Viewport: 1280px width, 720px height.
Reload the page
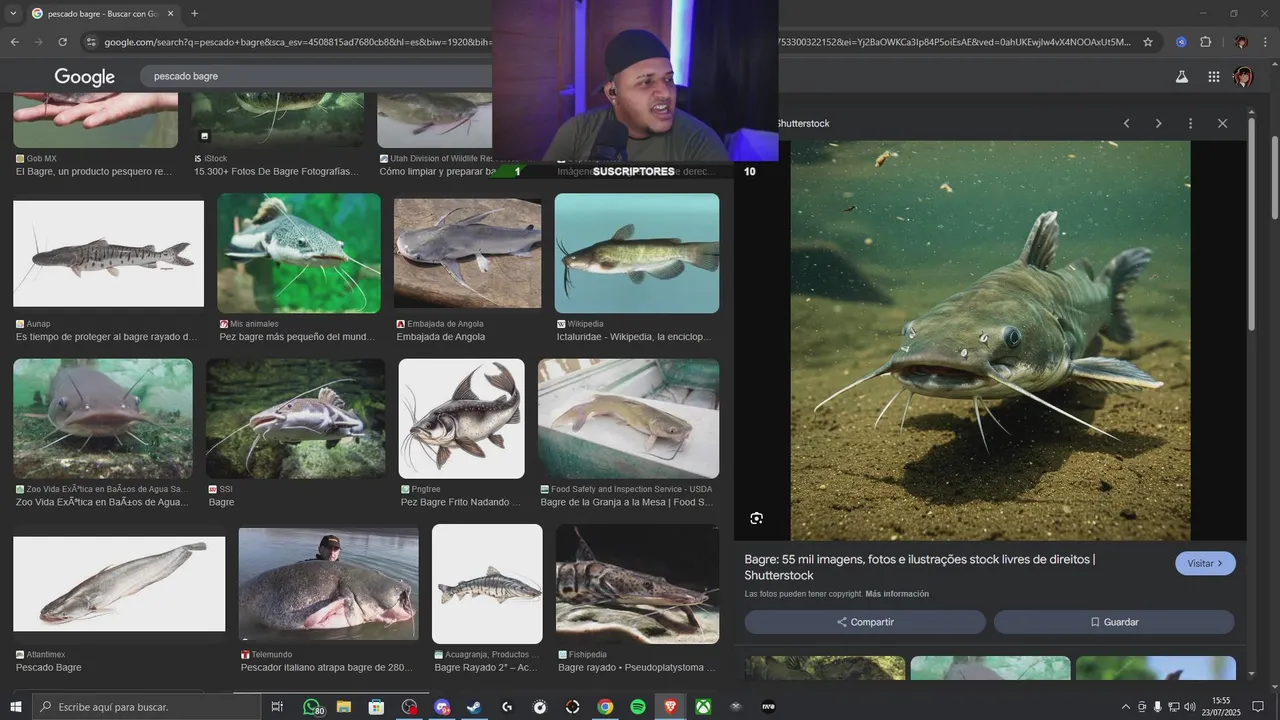tap(62, 42)
